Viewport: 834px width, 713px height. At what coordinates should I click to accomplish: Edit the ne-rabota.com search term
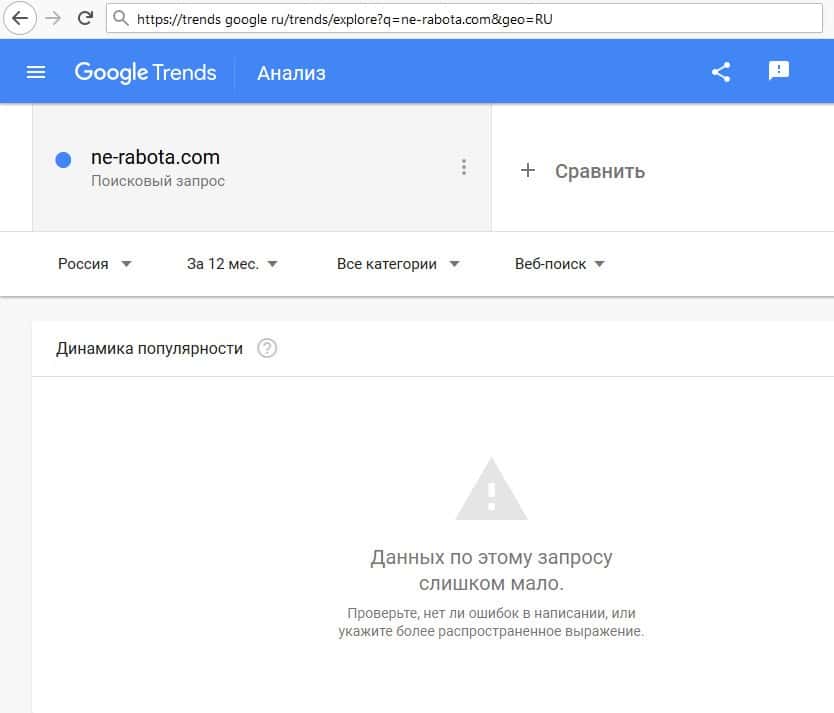tap(155, 157)
